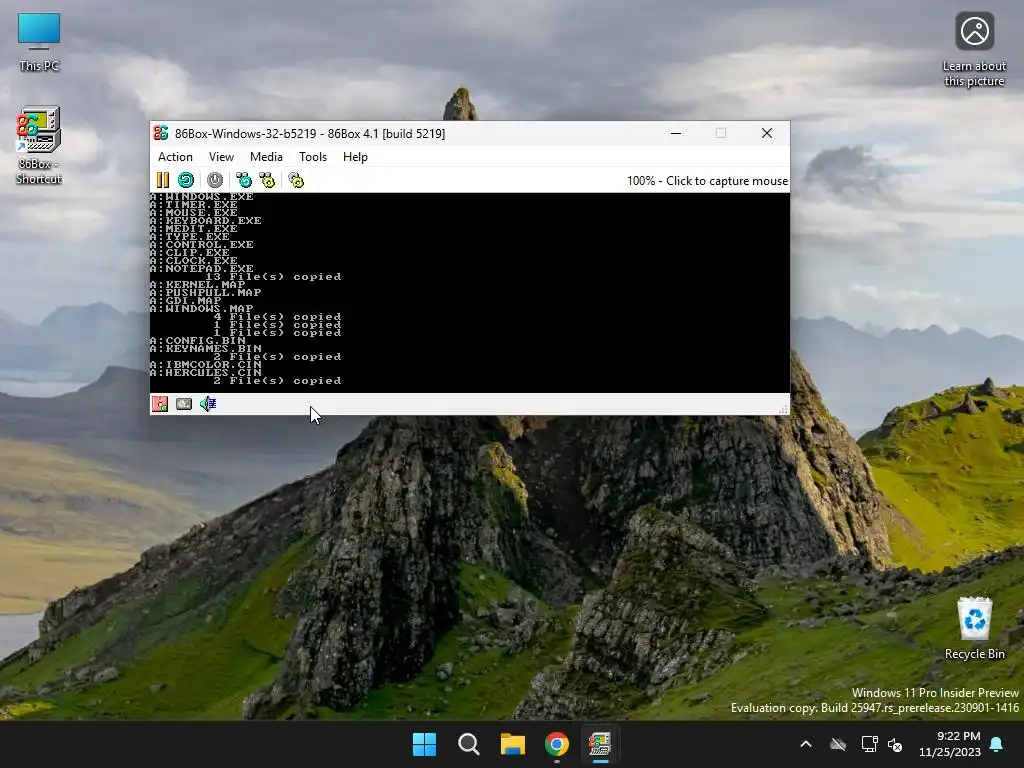Click the emulated black screen to capture mouse
This screenshot has width=1024, height=768.
[x=470, y=293]
